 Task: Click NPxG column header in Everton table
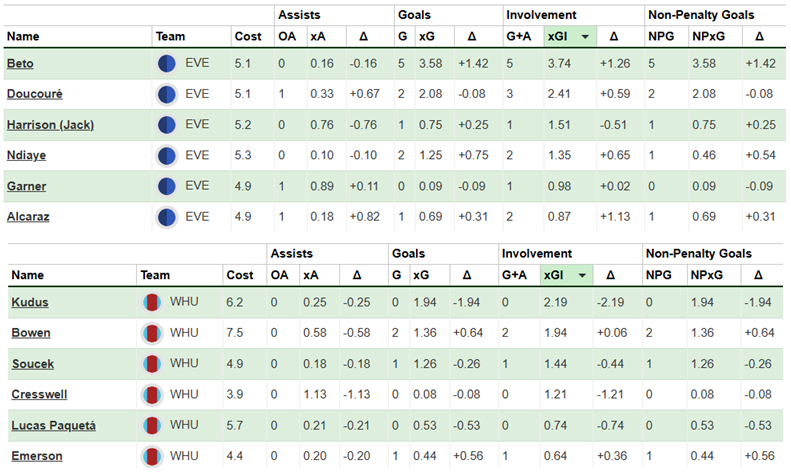click(x=705, y=37)
